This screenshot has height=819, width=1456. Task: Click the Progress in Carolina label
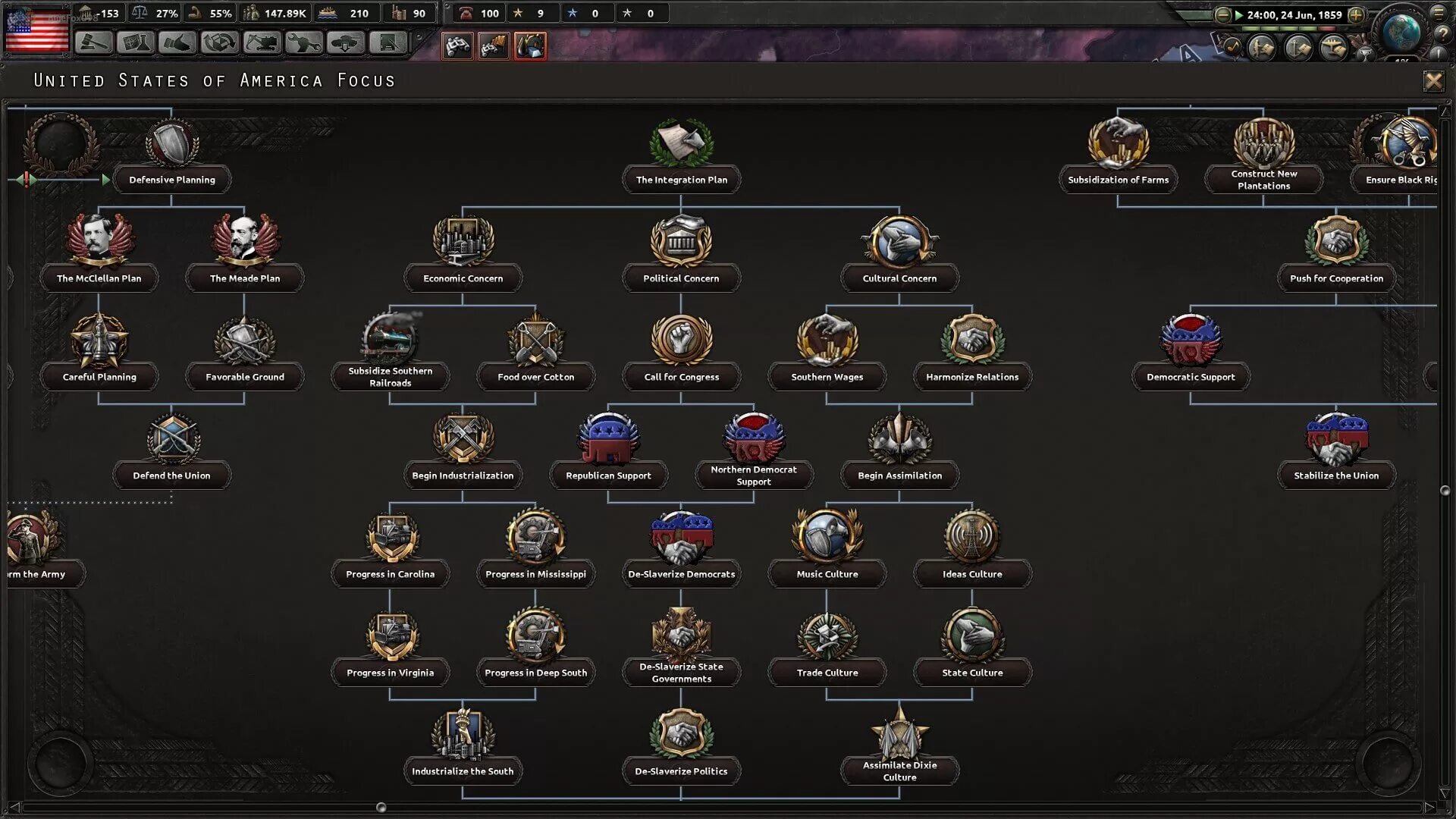point(391,574)
